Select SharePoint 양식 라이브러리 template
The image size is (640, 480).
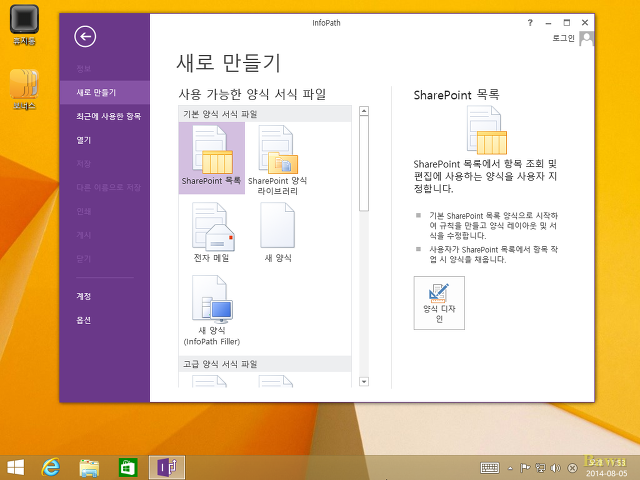(x=278, y=160)
